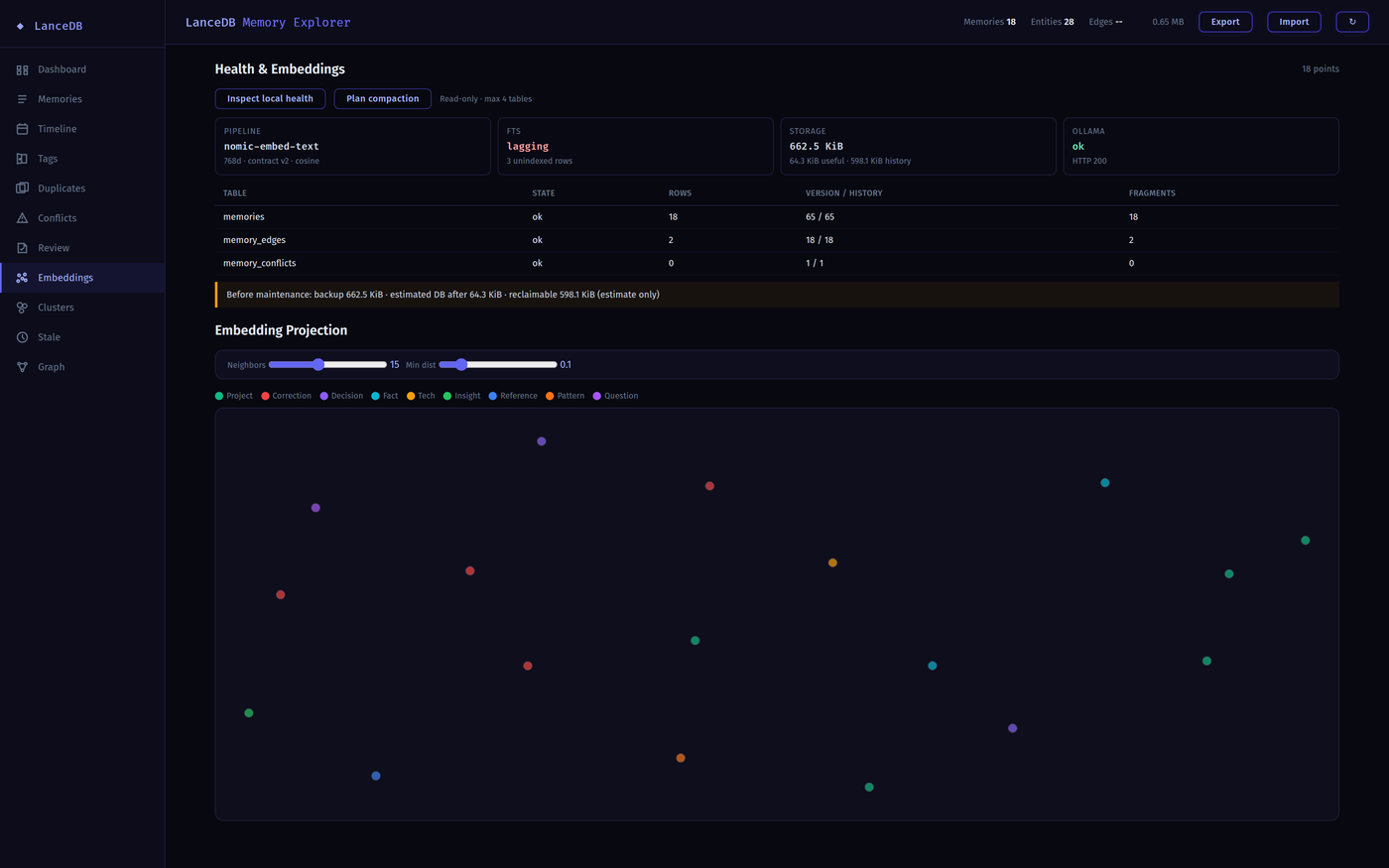This screenshot has height=868, width=1389.
Task: Click the Tags icon in sidebar
Action: click(22, 159)
